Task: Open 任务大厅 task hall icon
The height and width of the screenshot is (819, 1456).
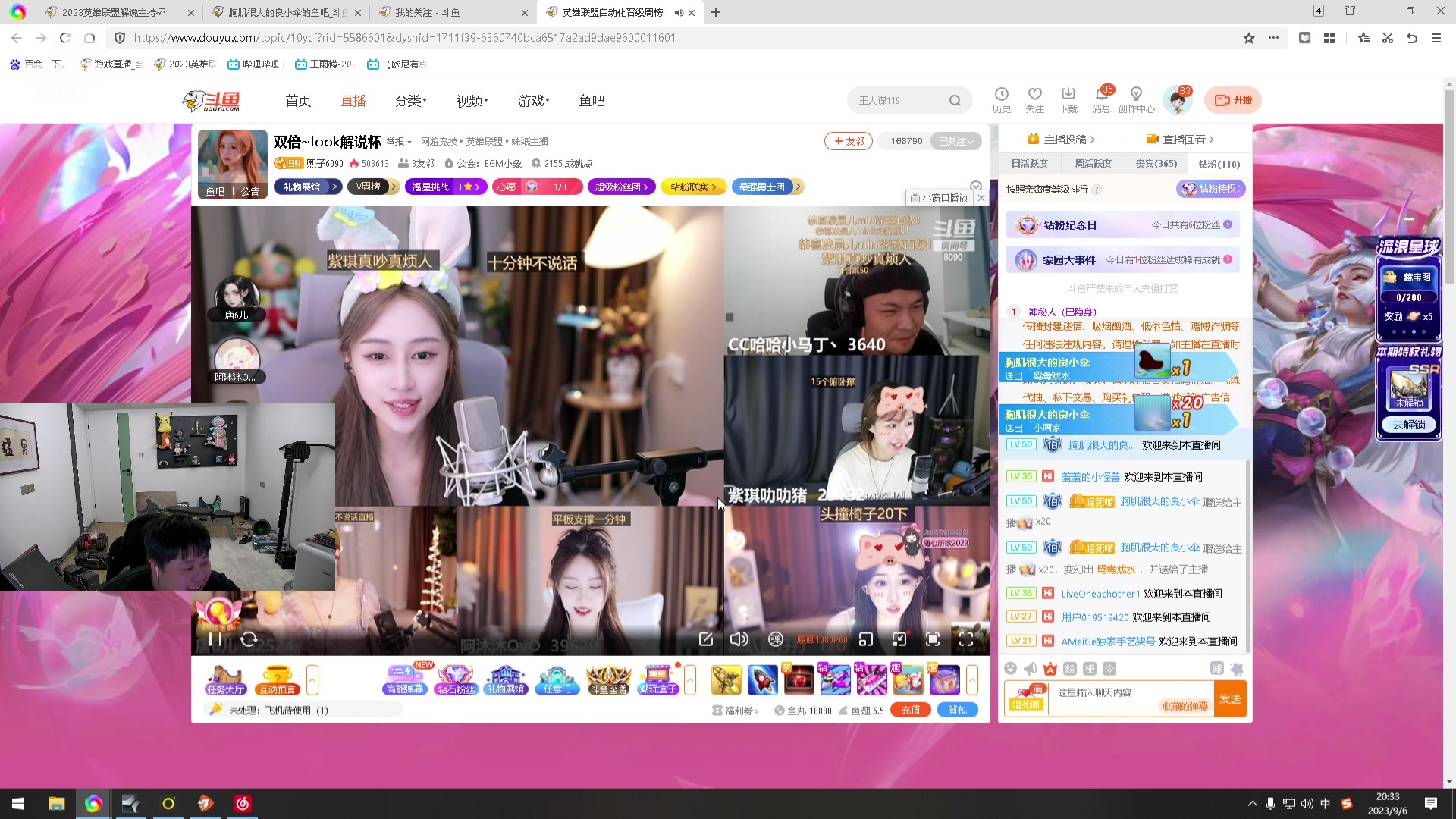Action: pyautogui.click(x=226, y=679)
